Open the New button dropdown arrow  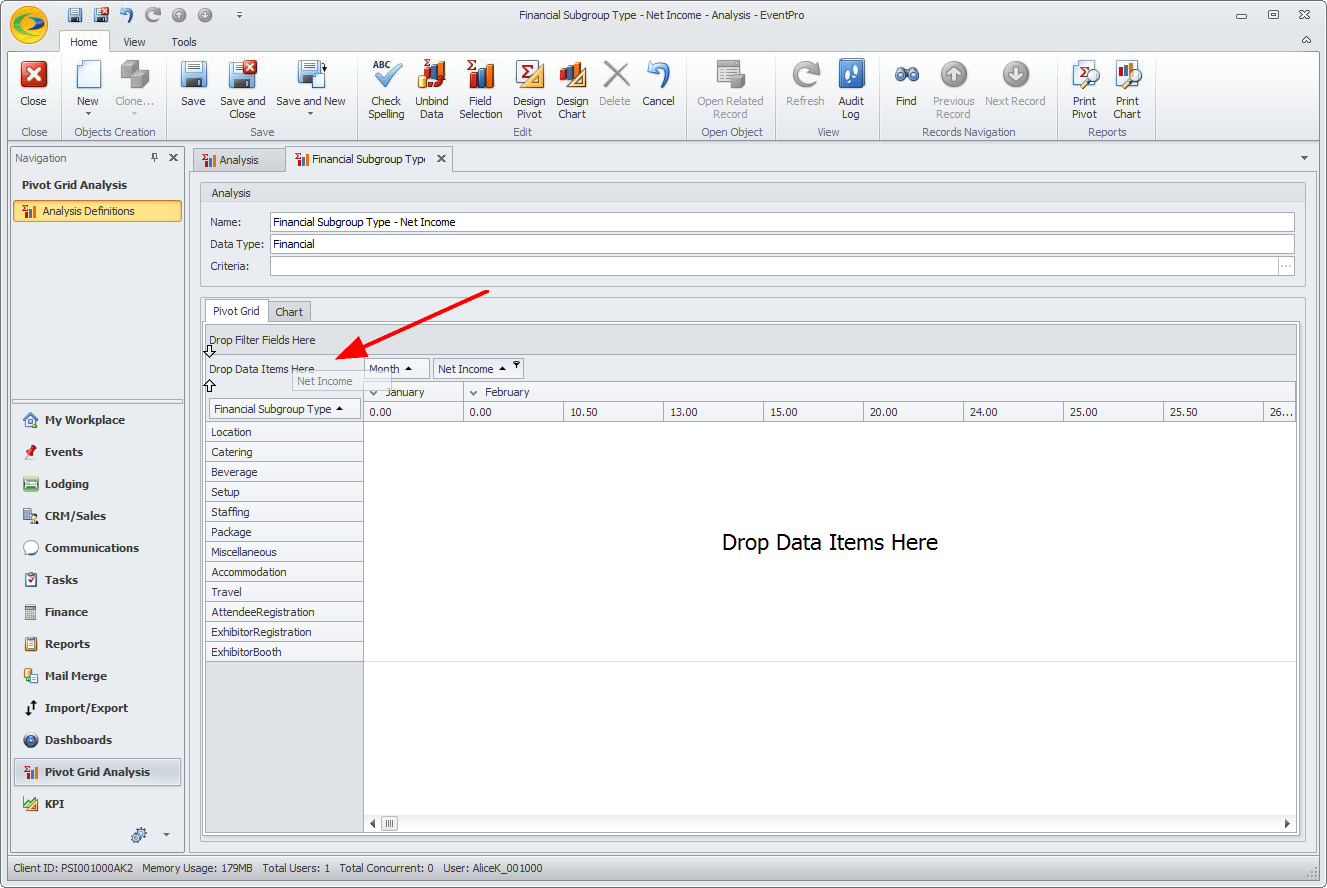tap(88, 114)
